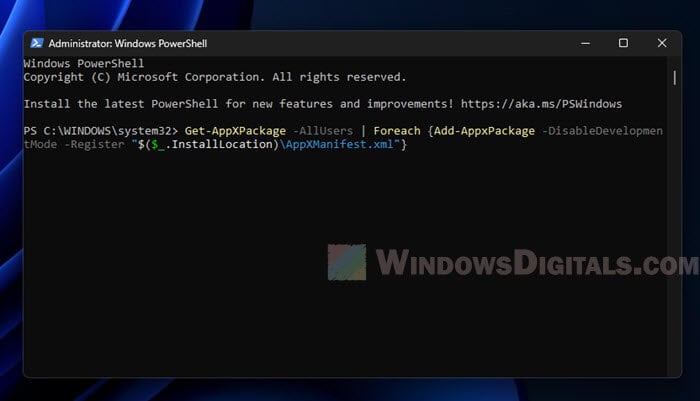Screen dimensions: 700x401
Task: Minimize the PowerShell window
Action: (585, 43)
